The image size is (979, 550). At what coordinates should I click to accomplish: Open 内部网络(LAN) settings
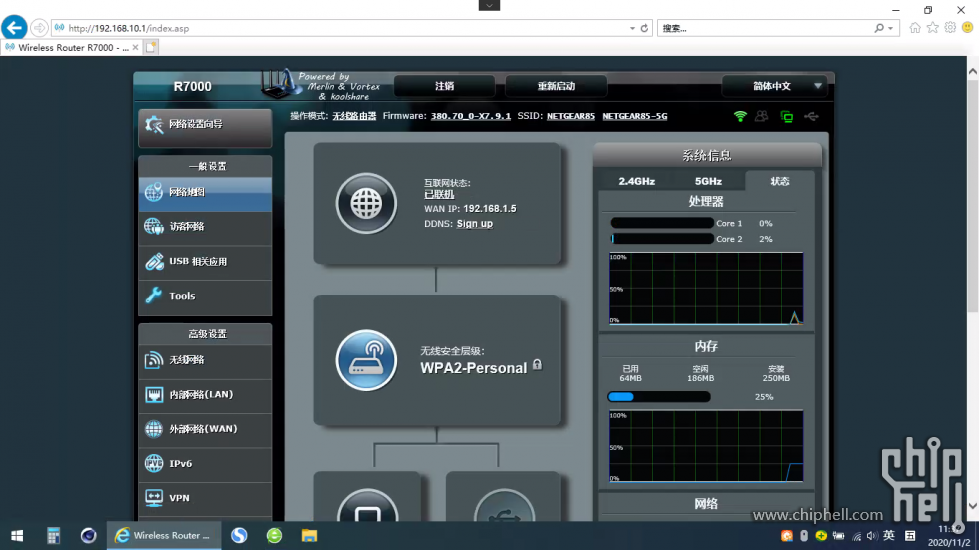tap(205, 395)
